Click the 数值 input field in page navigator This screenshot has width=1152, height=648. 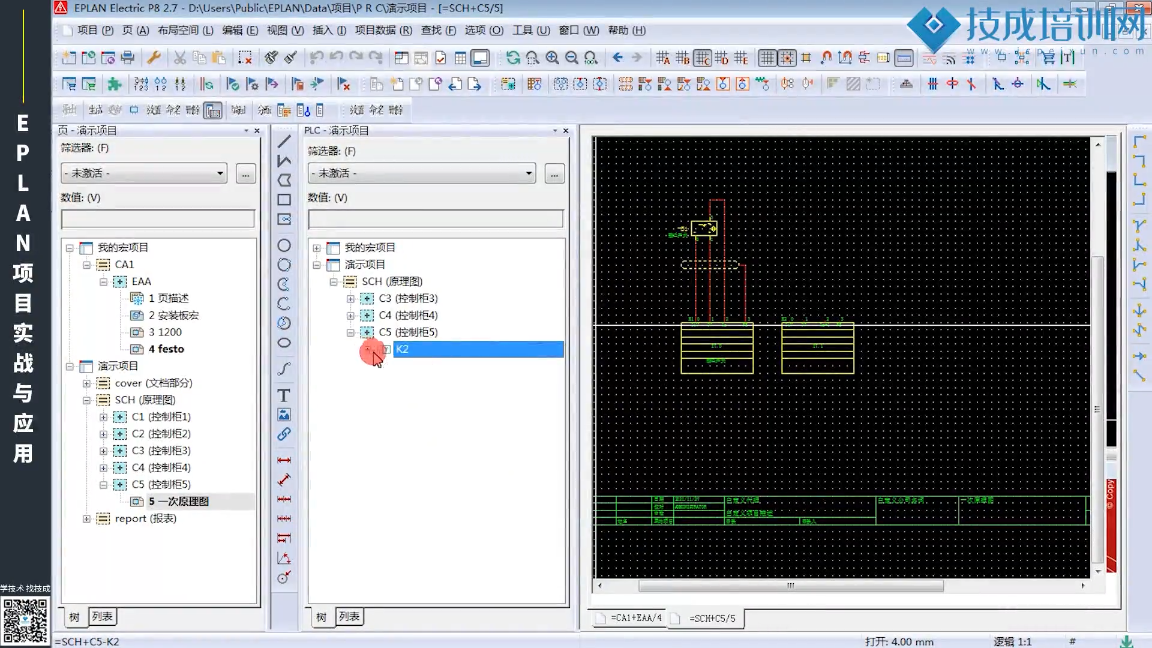click(158, 218)
